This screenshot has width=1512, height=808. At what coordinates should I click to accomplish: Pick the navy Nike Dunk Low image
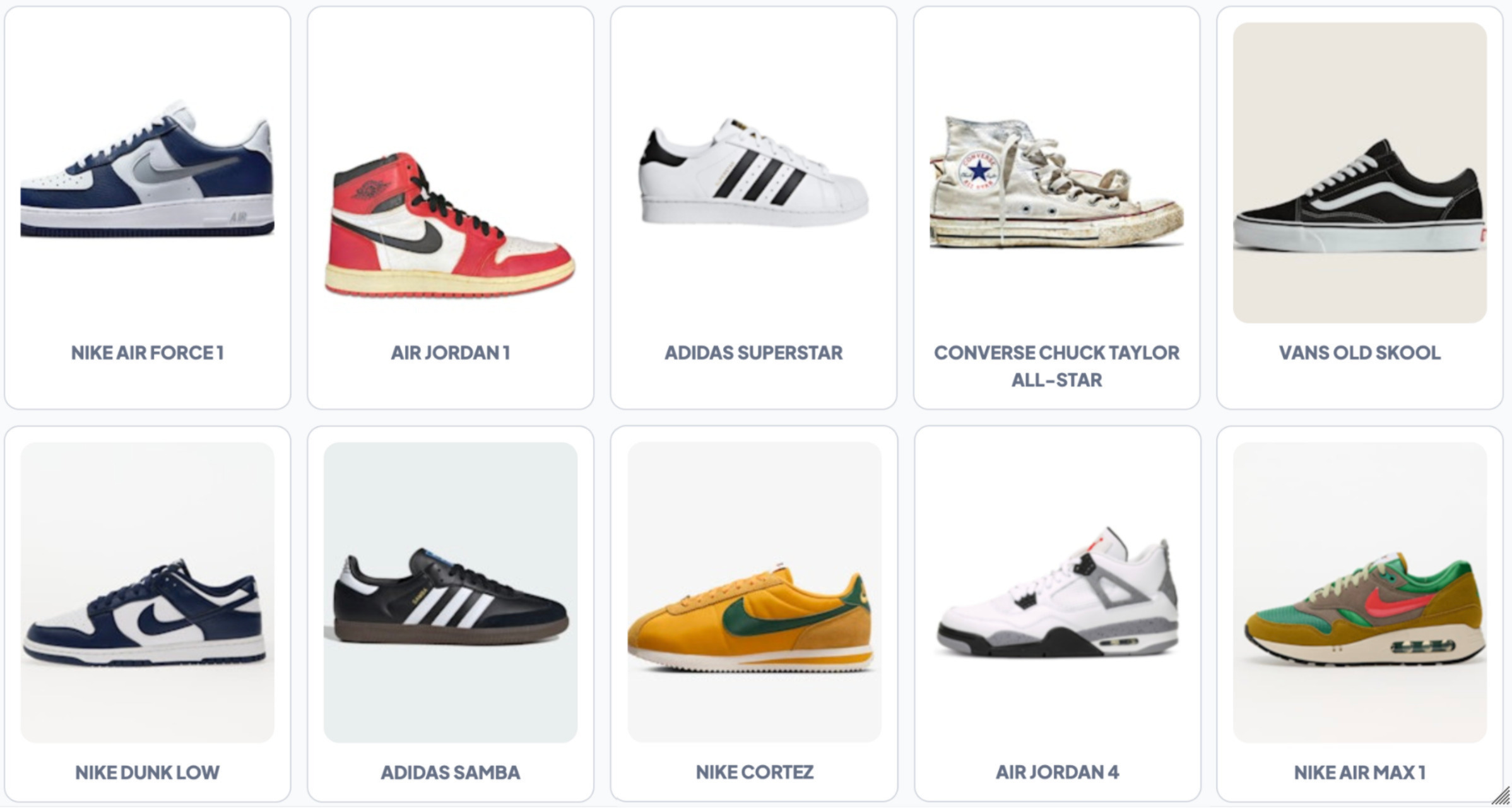147,592
